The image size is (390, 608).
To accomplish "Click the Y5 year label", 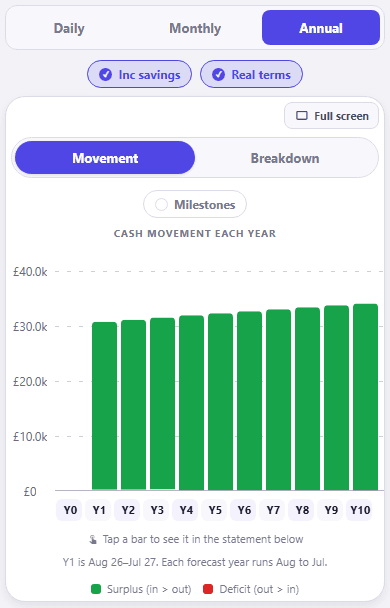I will click(x=215, y=510).
